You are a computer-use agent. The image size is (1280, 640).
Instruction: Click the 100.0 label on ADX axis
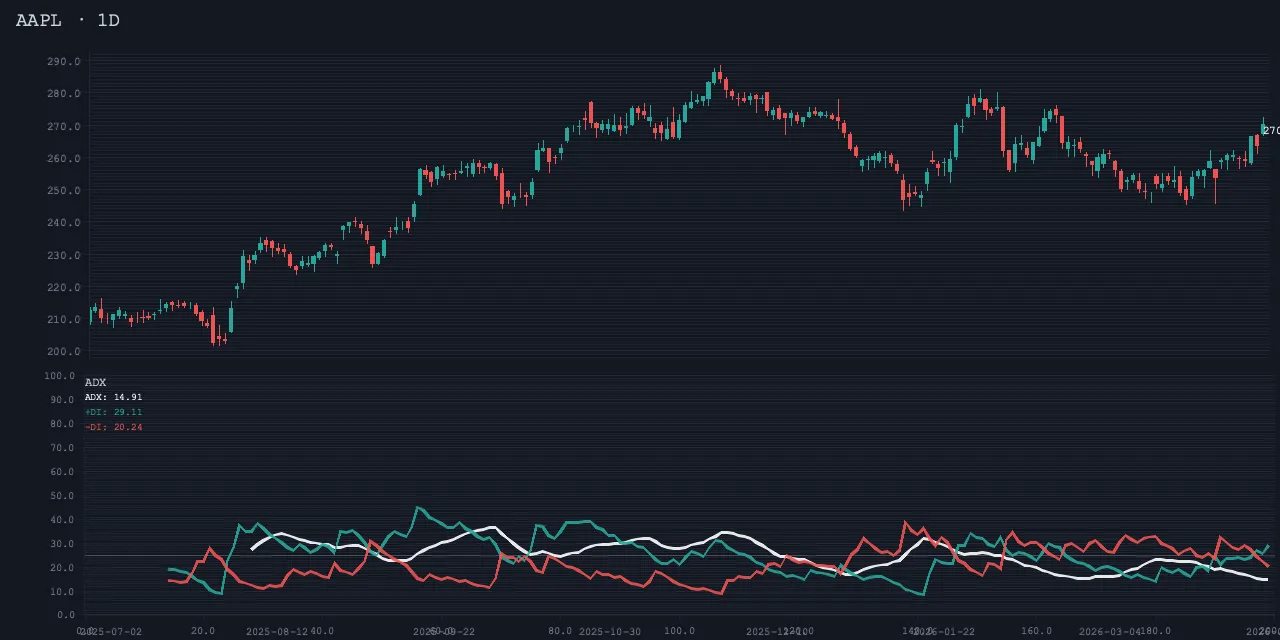[x=60, y=376]
